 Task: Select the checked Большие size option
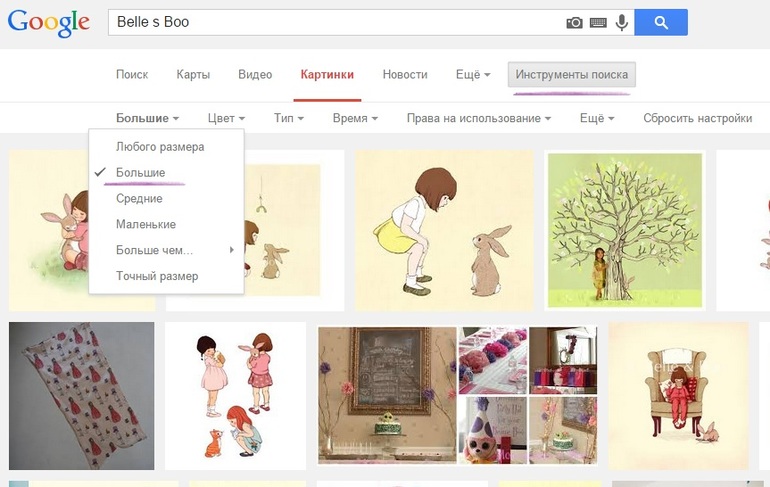coord(140,173)
